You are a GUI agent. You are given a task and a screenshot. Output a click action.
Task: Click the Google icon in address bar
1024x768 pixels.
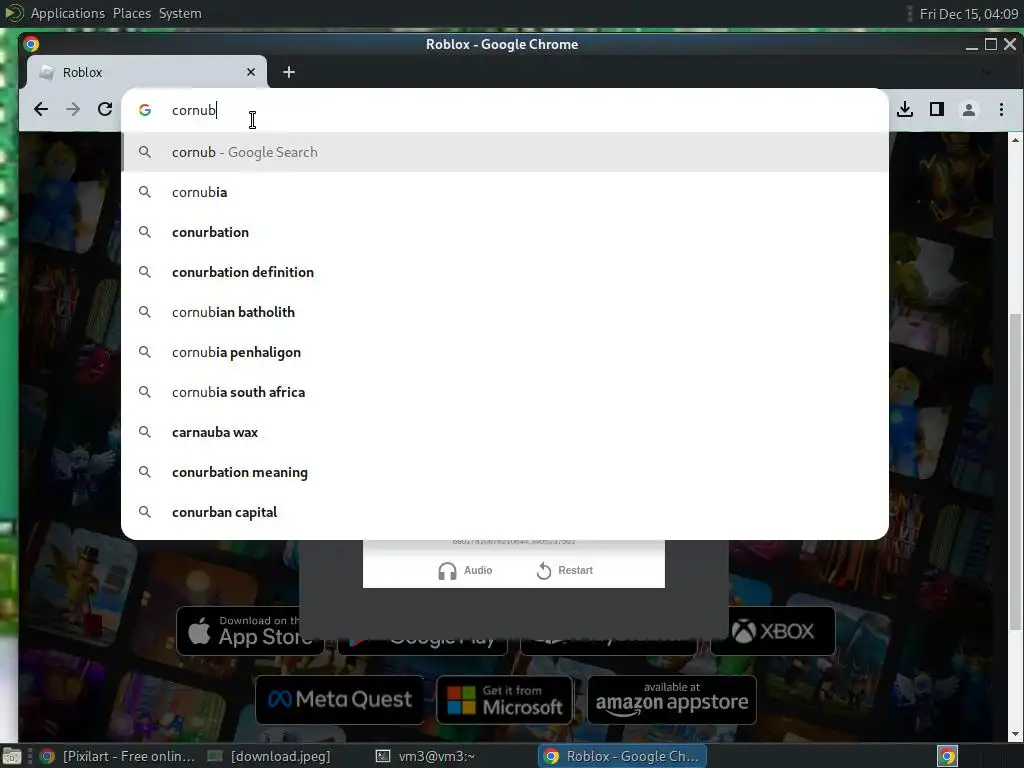tap(145, 110)
